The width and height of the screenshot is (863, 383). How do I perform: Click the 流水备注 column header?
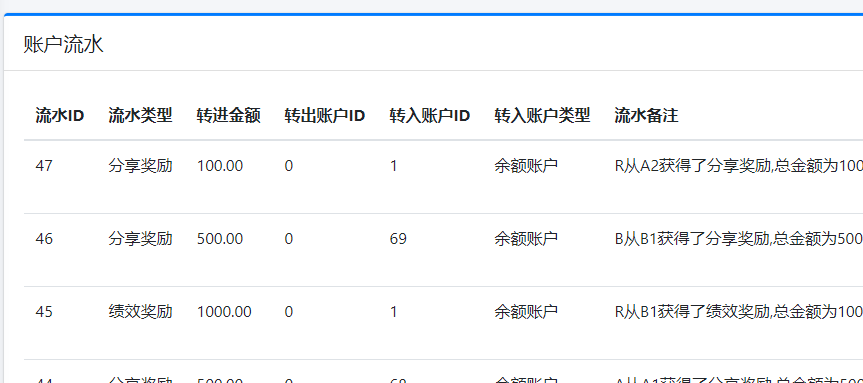[x=646, y=116]
